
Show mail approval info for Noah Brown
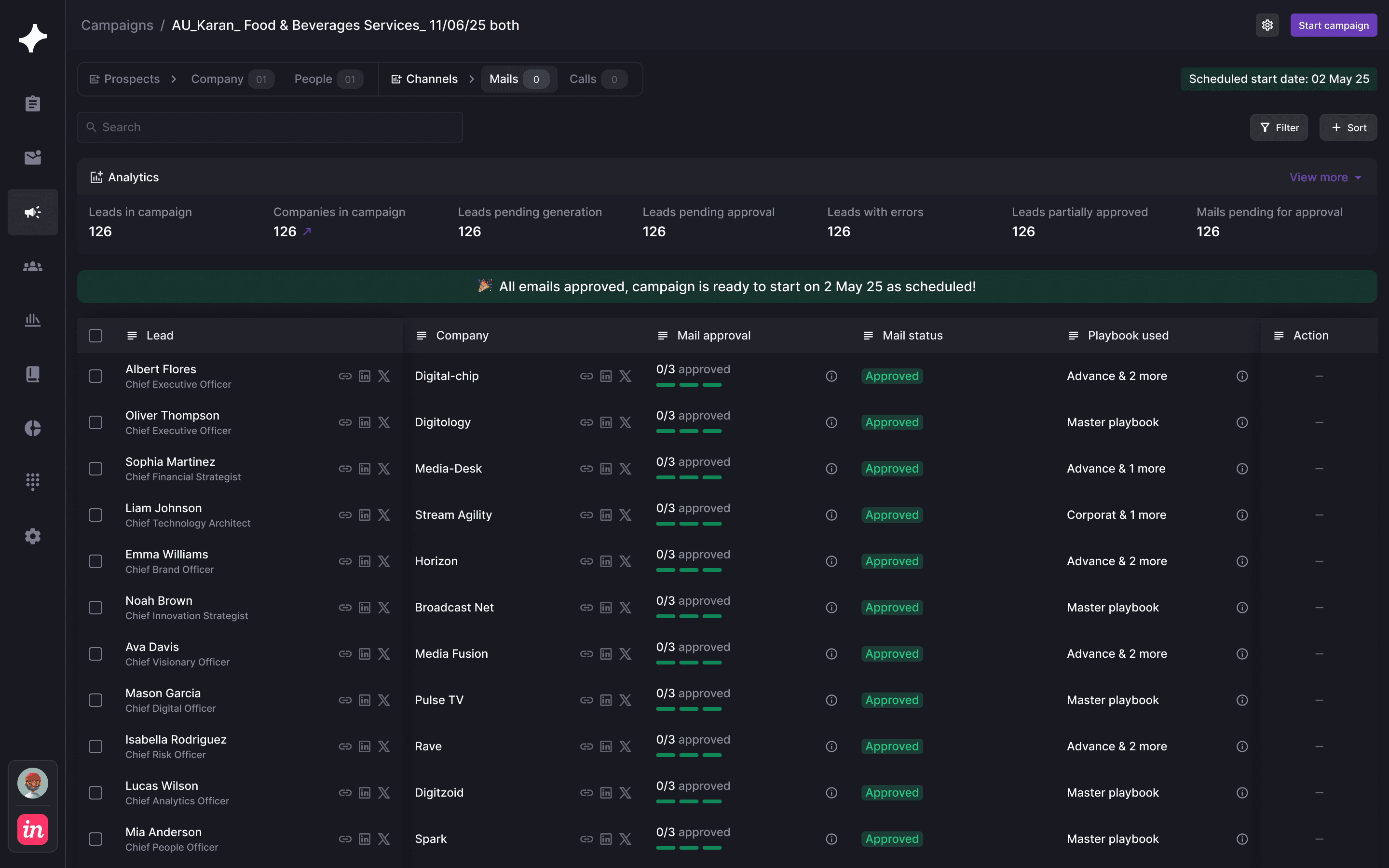pyautogui.click(x=831, y=608)
